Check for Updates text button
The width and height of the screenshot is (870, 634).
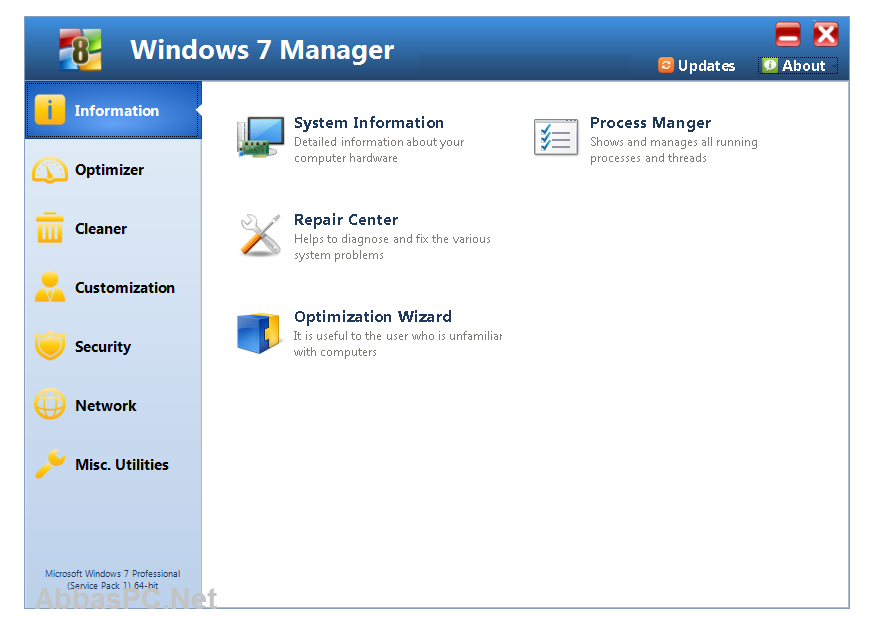(x=706, y=66)
